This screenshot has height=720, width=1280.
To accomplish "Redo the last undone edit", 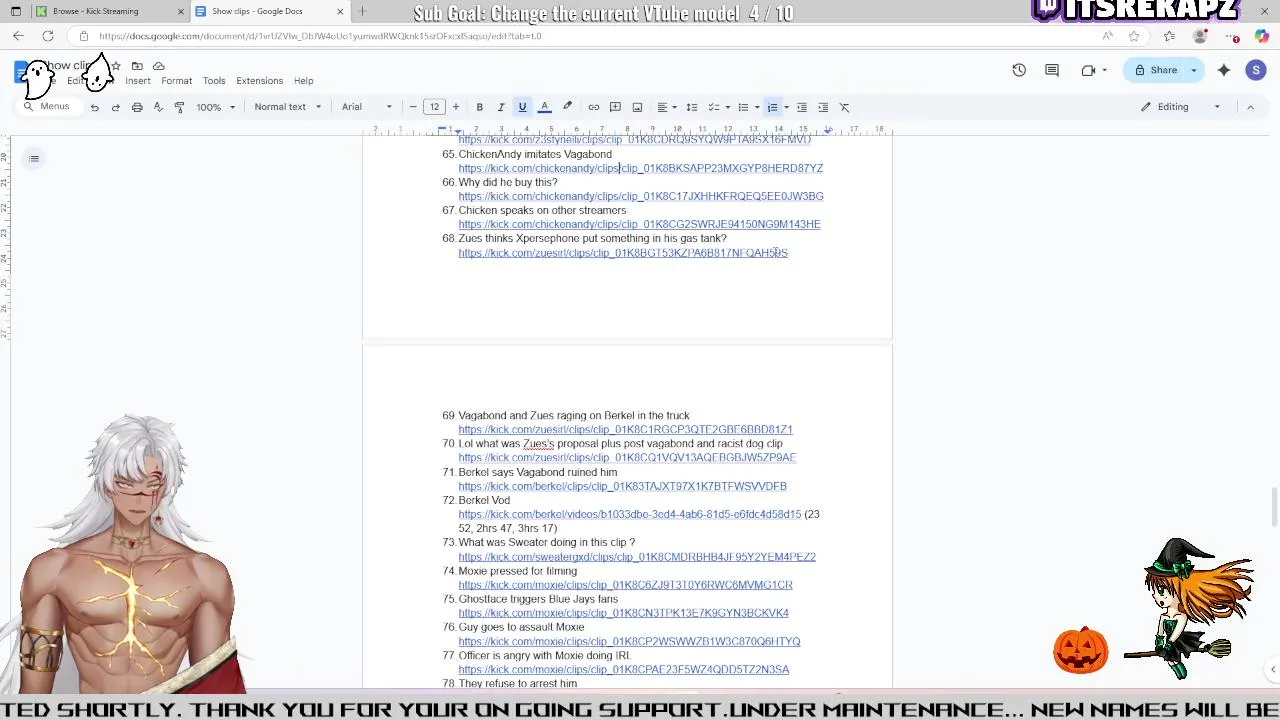I will click(115, 107).
